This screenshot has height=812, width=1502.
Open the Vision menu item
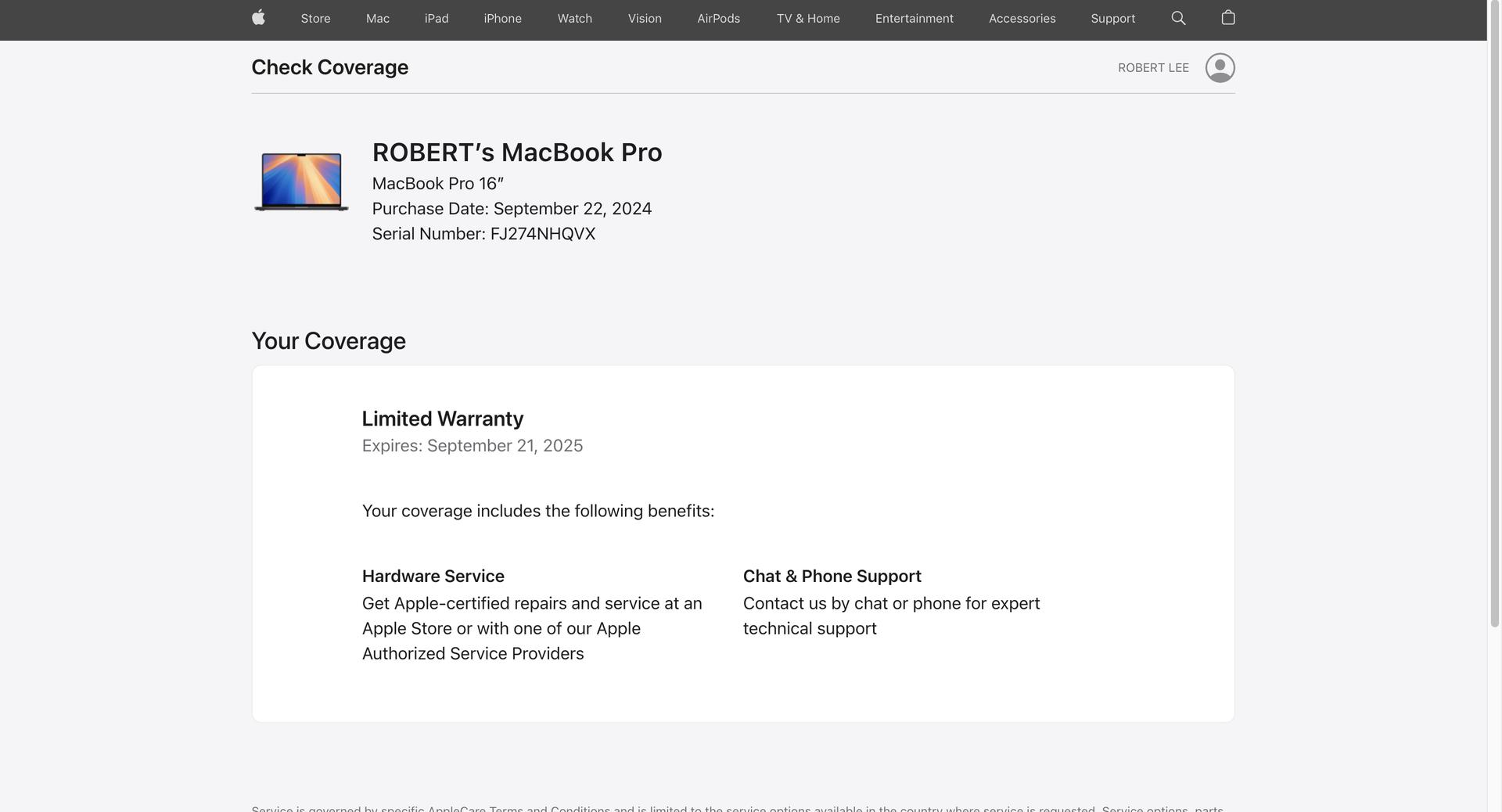point(645,19)
